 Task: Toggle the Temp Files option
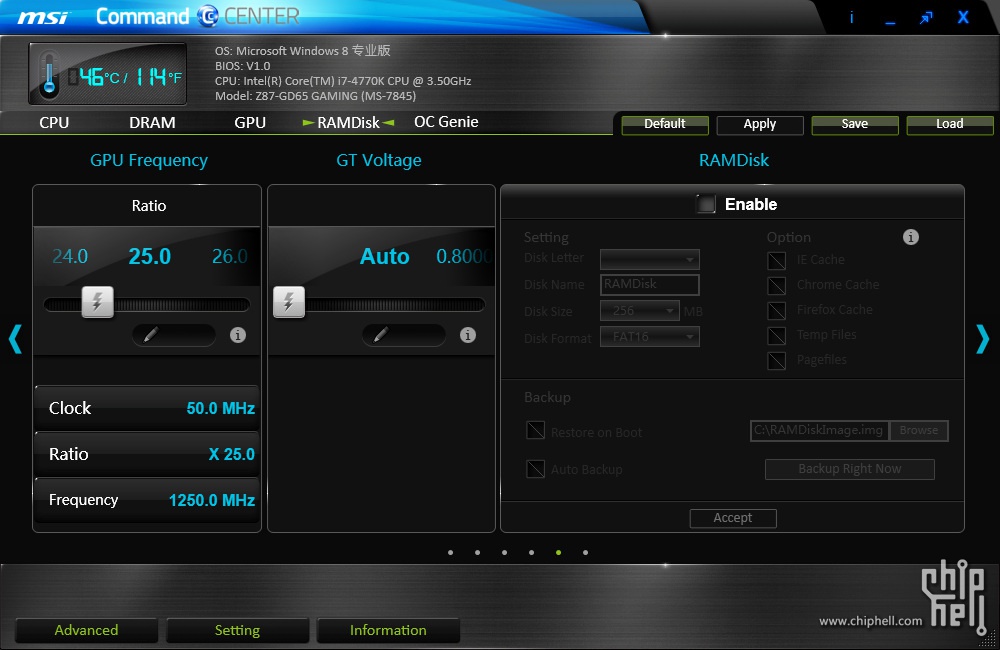point(777,335)
